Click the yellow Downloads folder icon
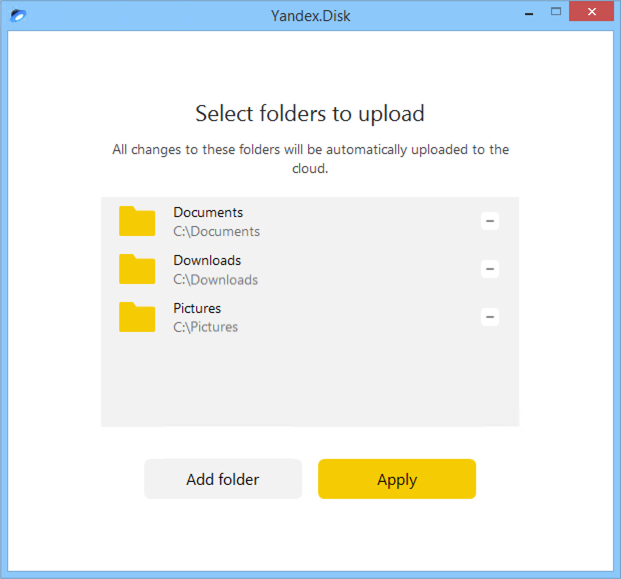 click(137, 269)
